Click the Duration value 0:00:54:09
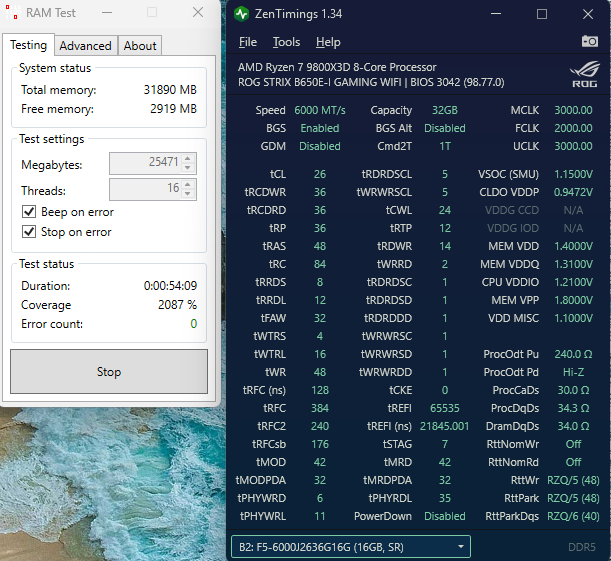611x561 pixels. click(170, 286)
